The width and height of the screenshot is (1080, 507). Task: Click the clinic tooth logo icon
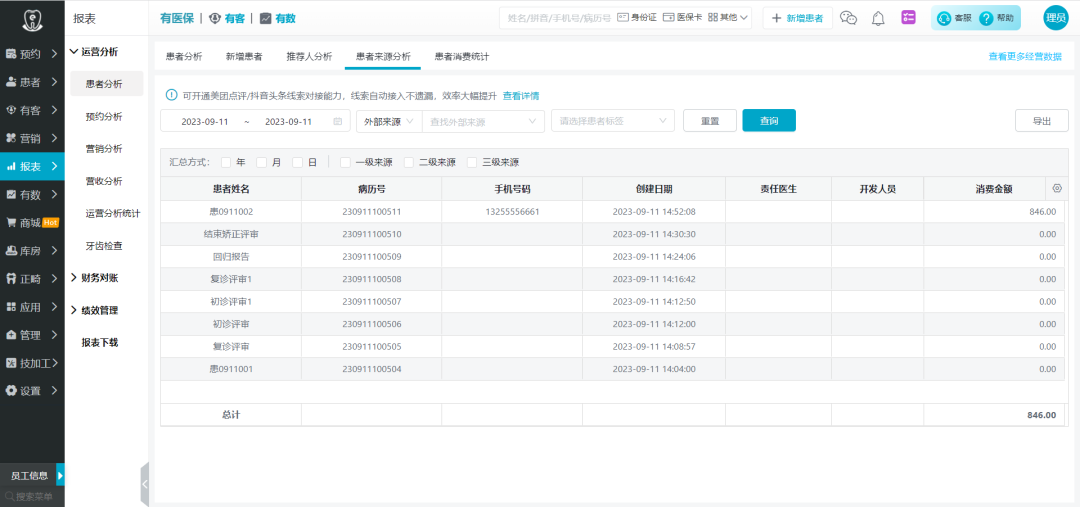32,19
